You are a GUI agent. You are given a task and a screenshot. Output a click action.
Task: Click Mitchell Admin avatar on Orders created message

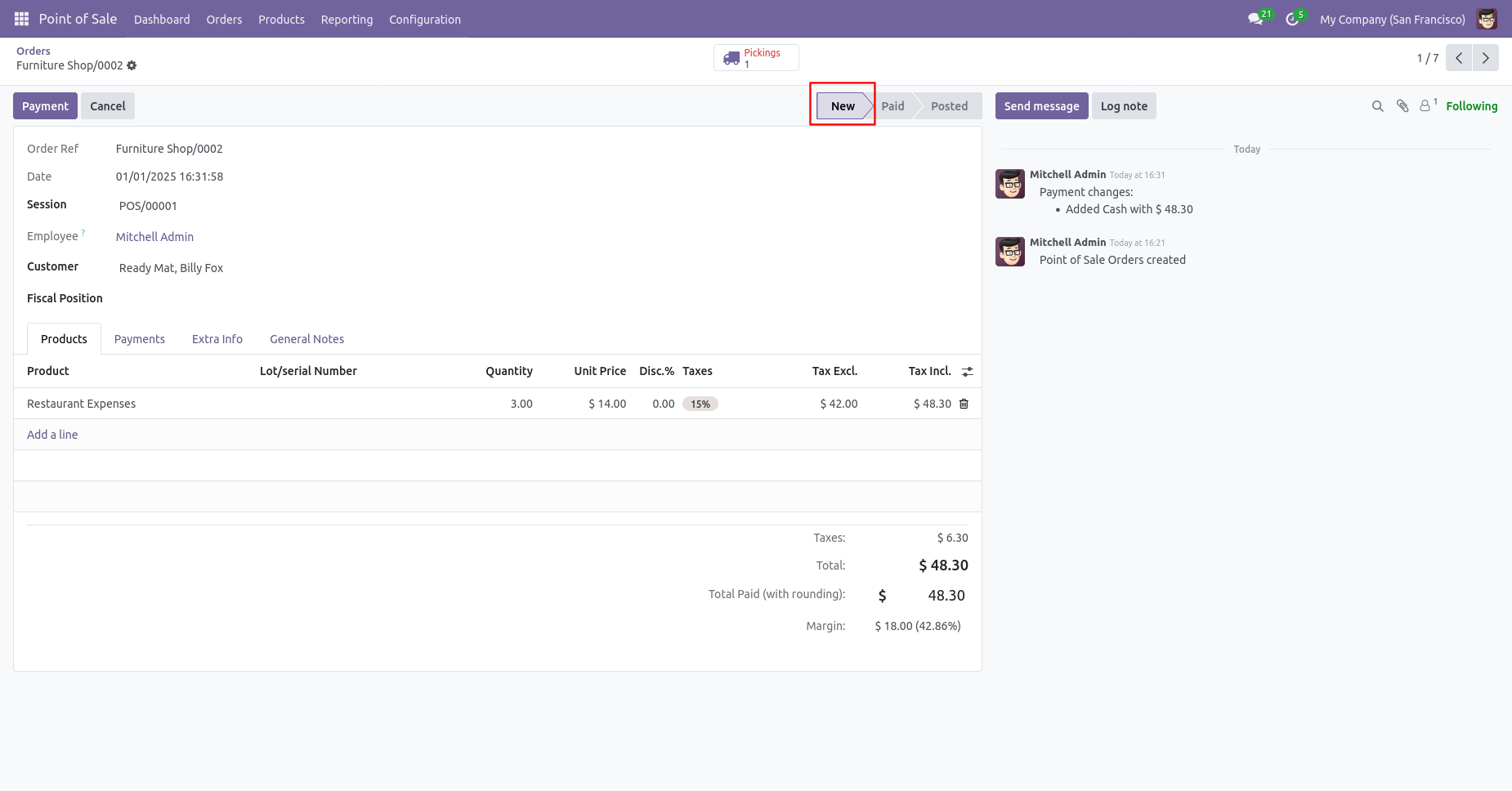tap(1010, 252)
